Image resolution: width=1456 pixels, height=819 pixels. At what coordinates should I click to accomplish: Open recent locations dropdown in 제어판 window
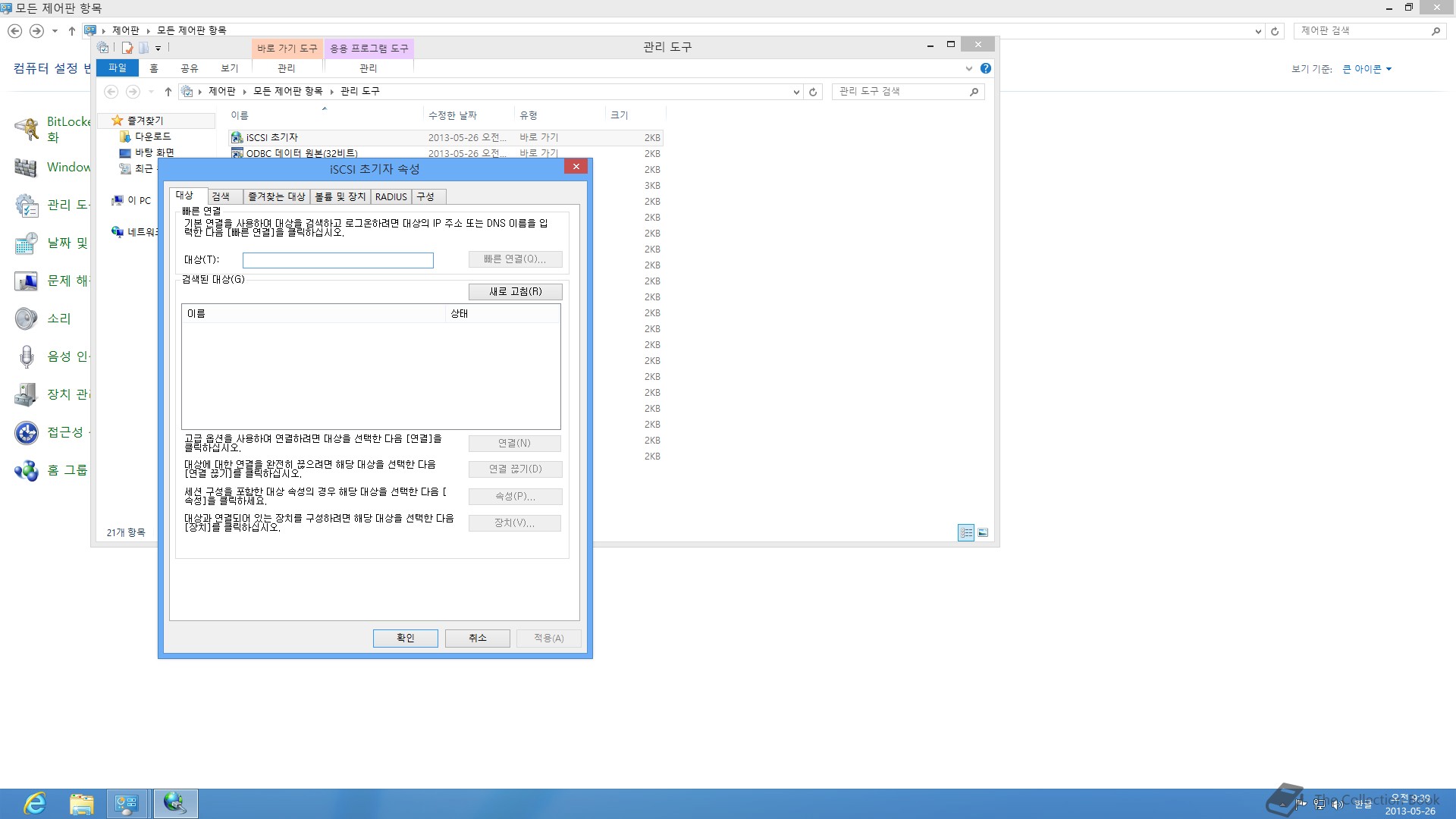tap(55, 31)
